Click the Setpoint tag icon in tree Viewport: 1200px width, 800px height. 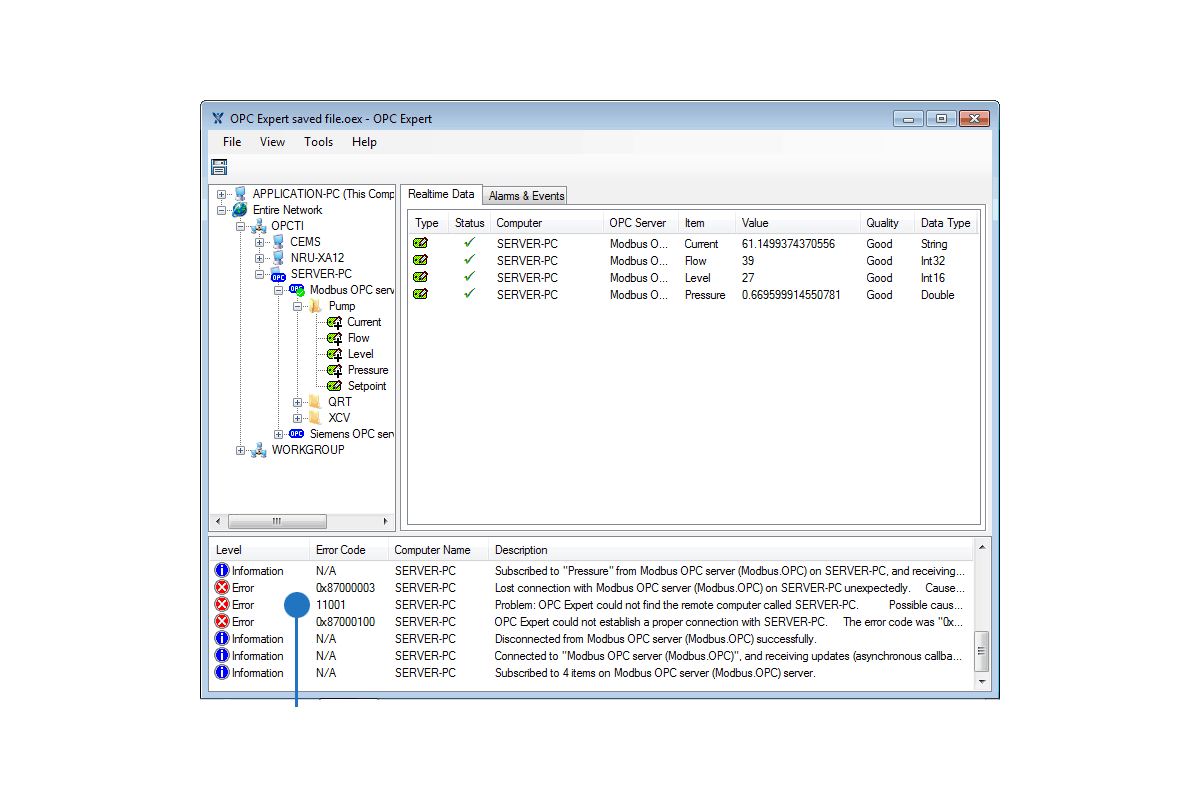[335, 386]
